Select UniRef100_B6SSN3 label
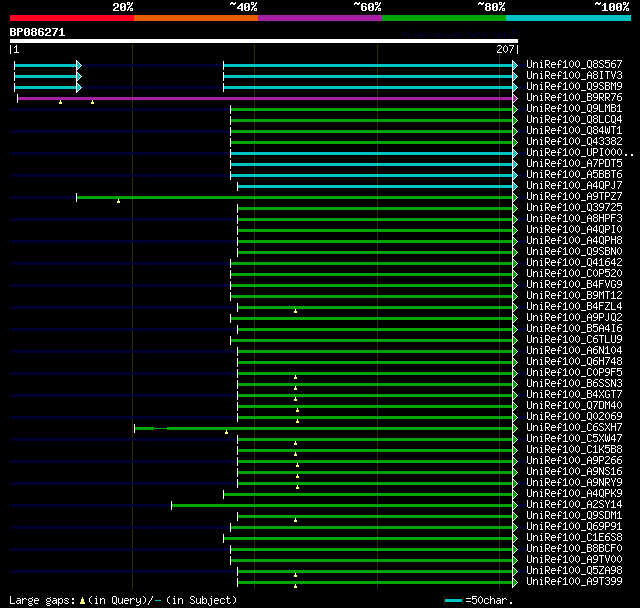This screenshot has width=640, height=608. pos(574,384)
